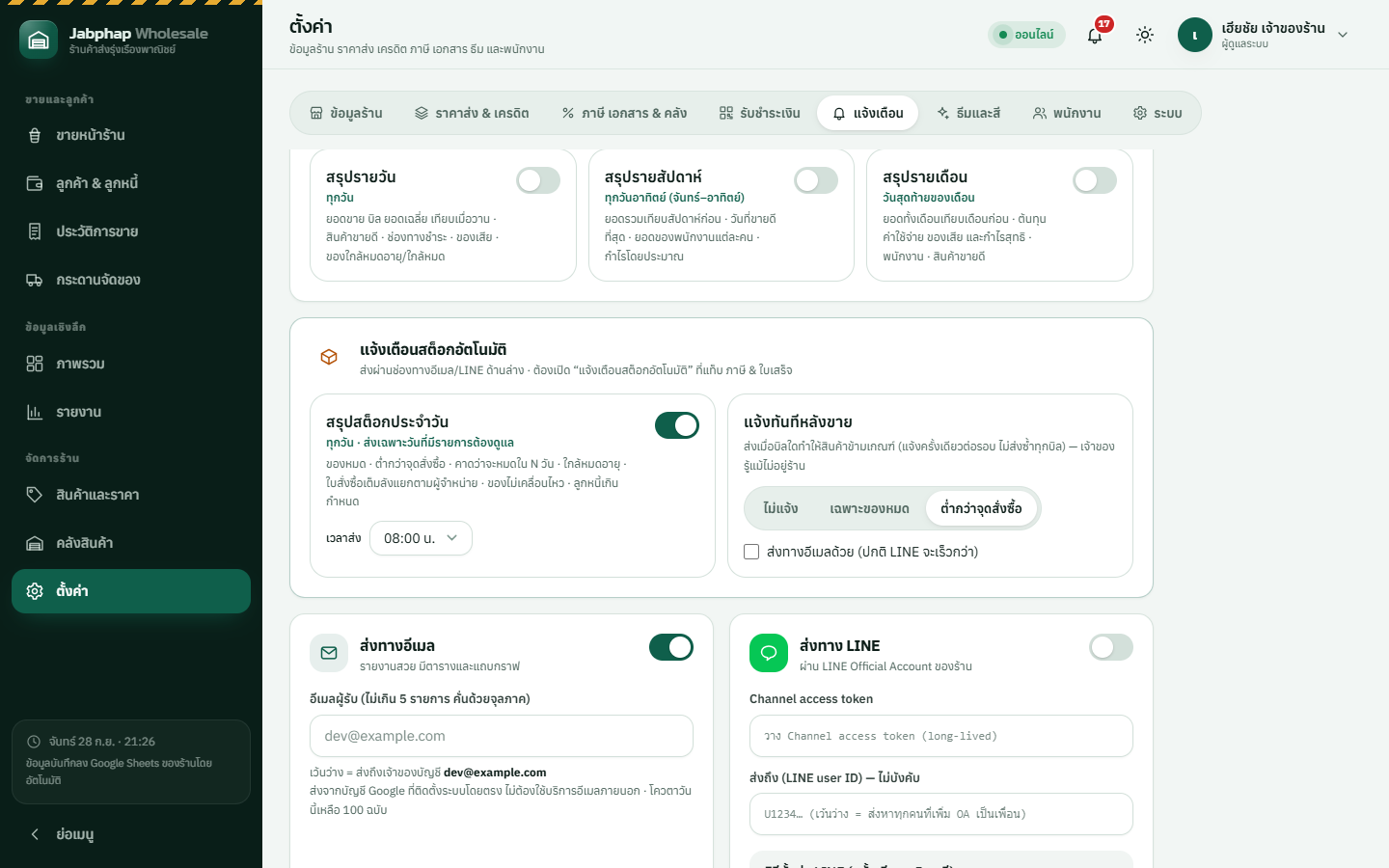Open ขายหน้าร้าน from the sidebar
Viewport: 1389px width, 868px height.
pos(131,135)
